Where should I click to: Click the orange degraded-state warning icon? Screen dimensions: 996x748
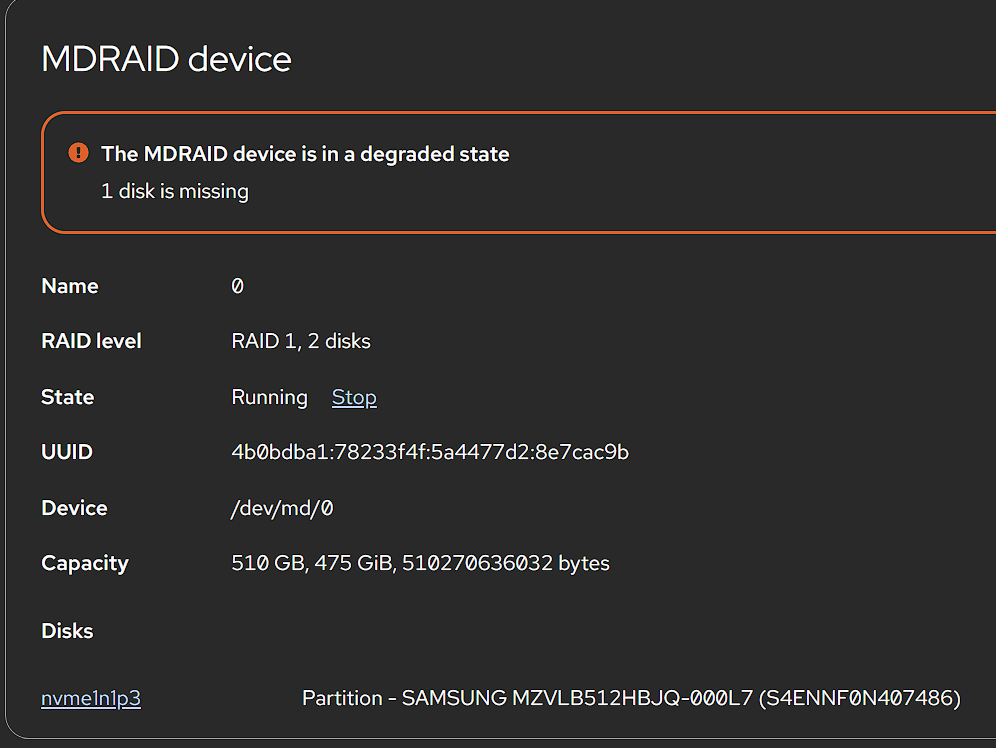(78, 152)
